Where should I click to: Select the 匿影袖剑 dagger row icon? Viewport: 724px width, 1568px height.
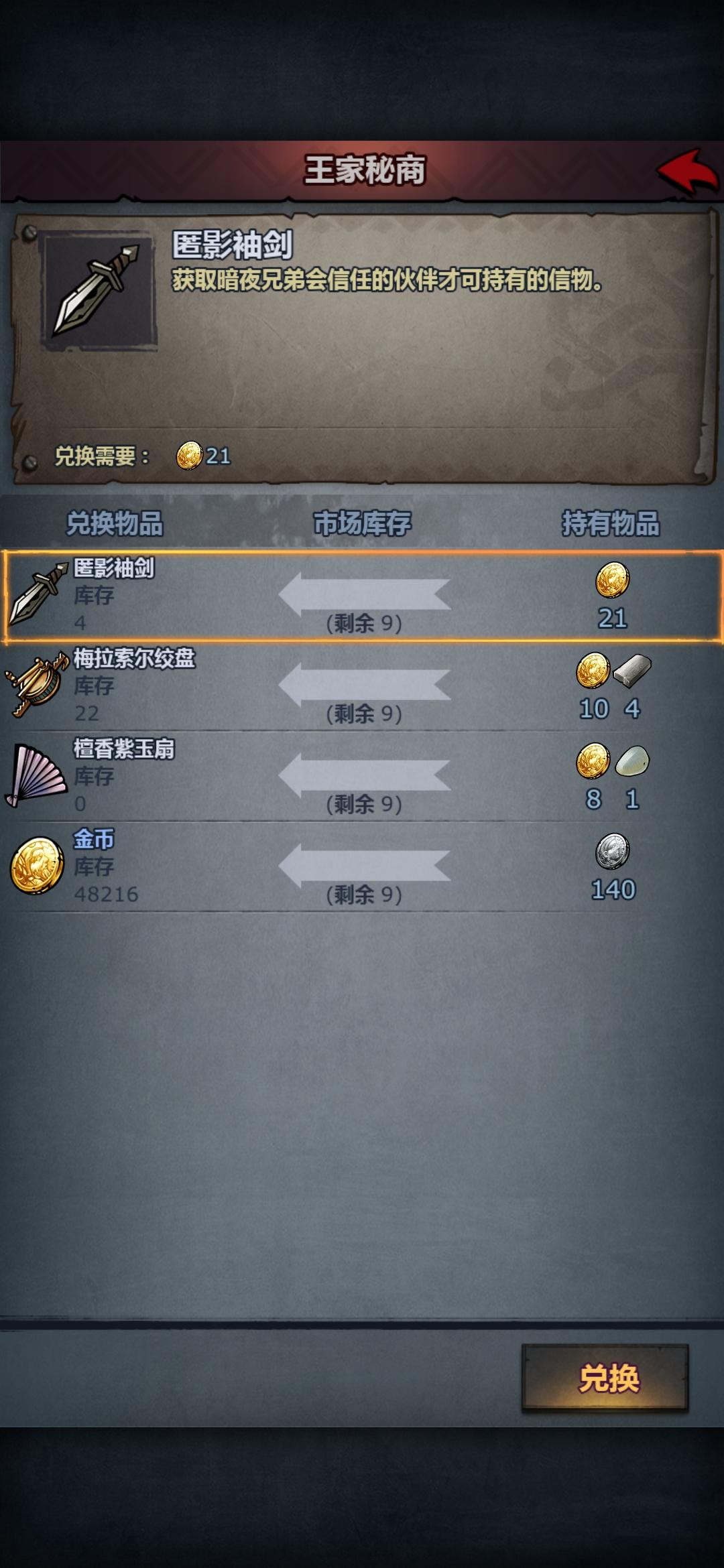(39, 594)
